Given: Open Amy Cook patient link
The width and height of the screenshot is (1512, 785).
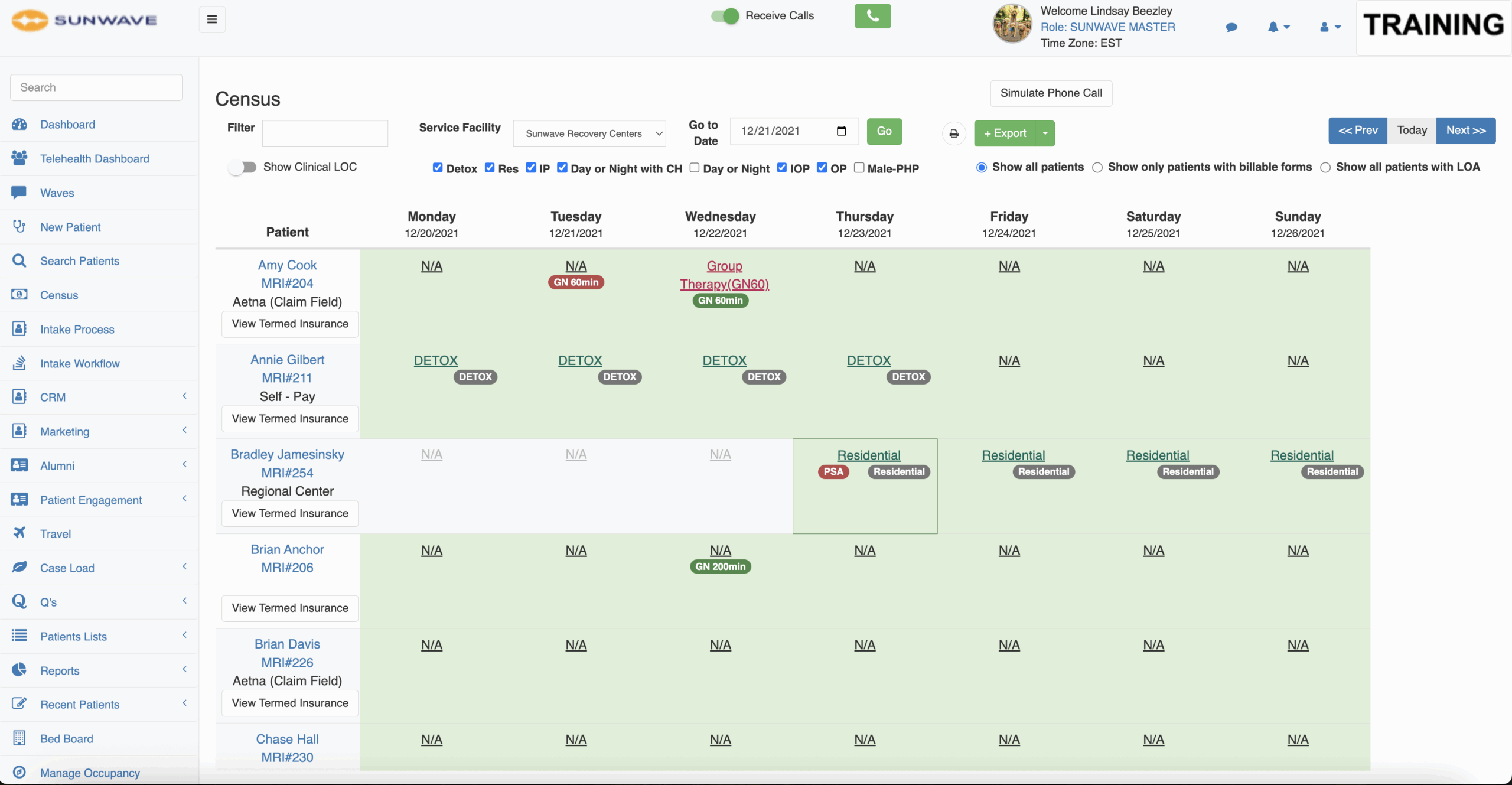Looking at the screenshot, I should (x=287, y=265).
